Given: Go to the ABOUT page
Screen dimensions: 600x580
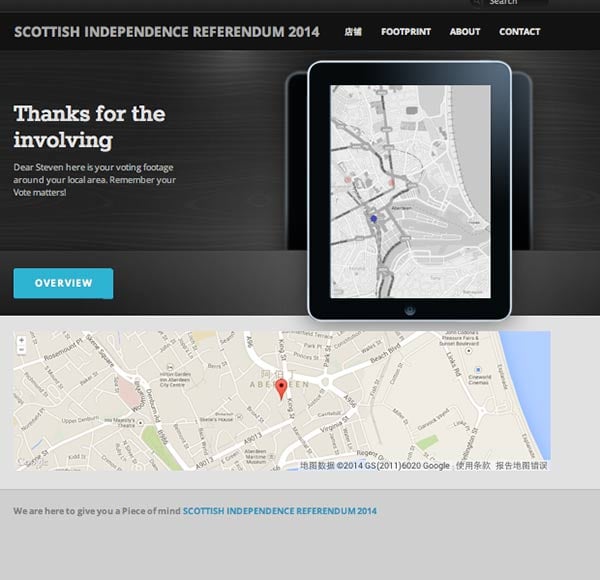Looking at the screenshot, I should (465, 32).
